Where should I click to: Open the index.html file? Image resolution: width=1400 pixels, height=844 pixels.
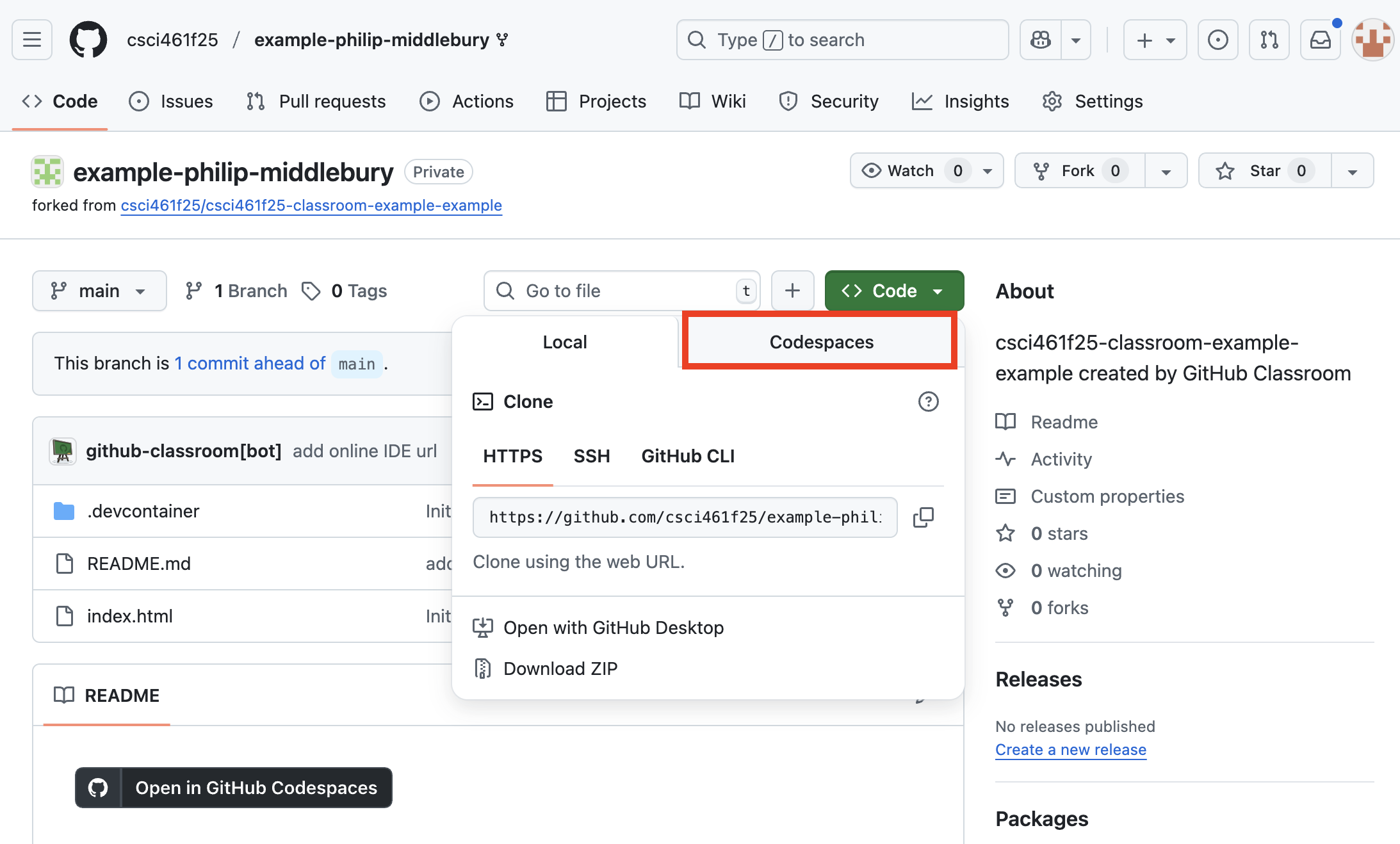click(130, 616)
